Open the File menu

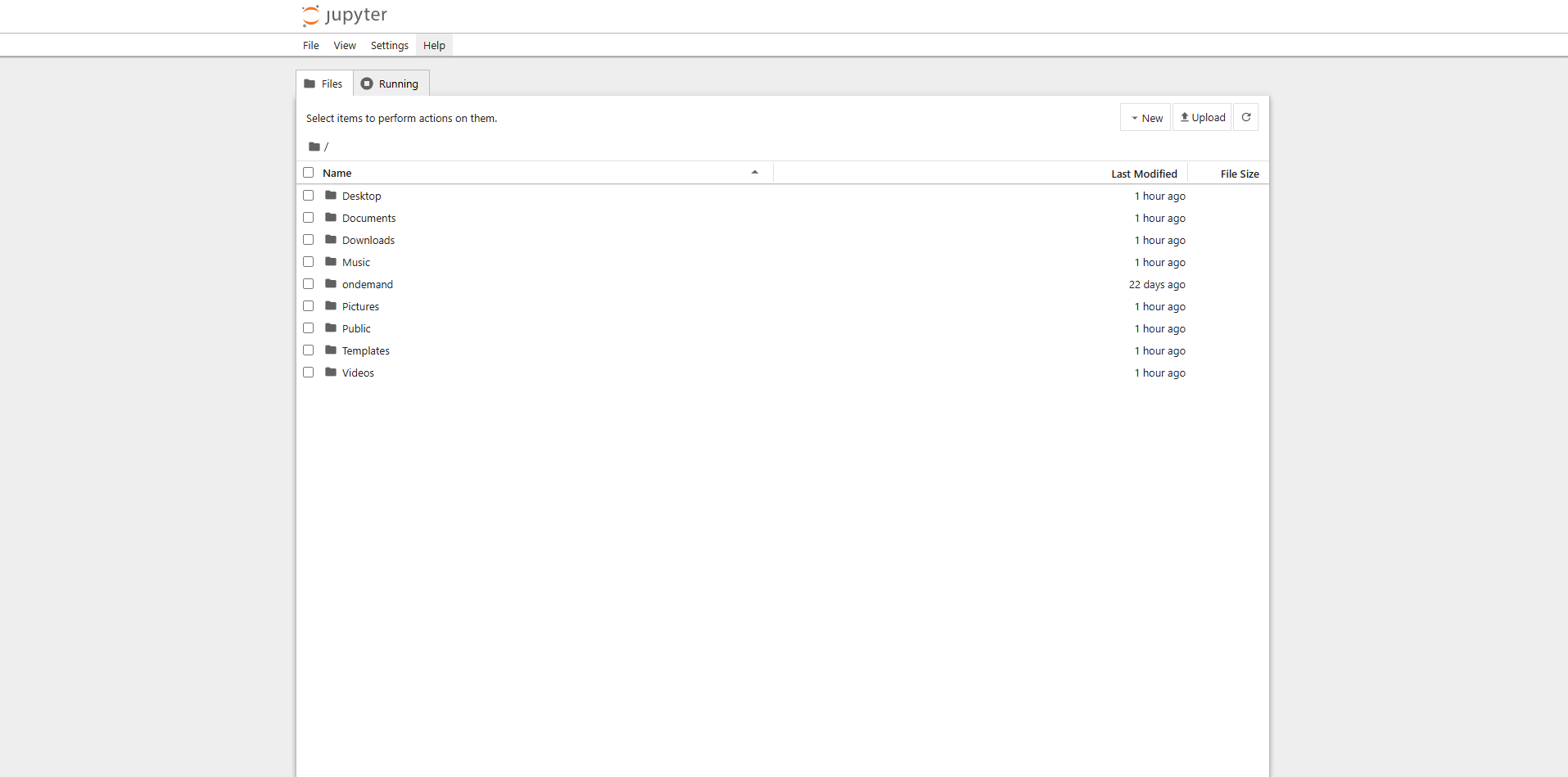click(x=310, y=46)
